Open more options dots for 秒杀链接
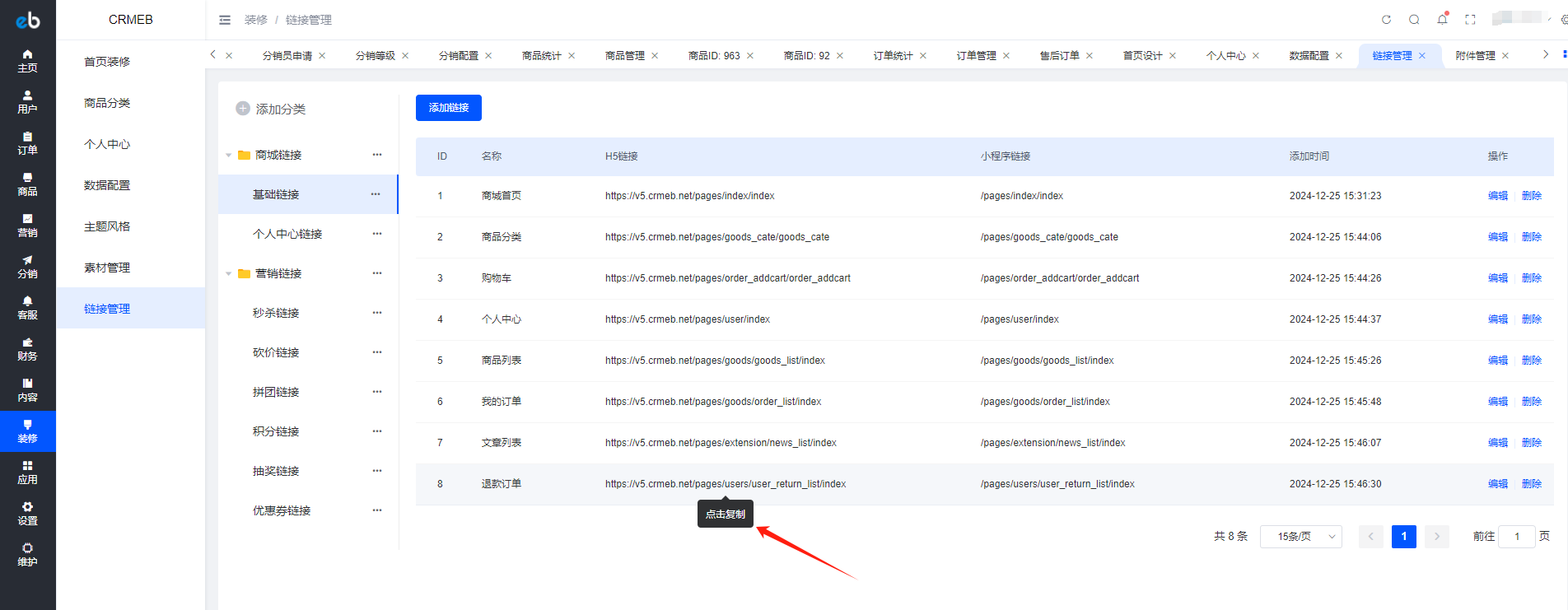This screenshot has height=610, width=1568. tap(377, 313)
